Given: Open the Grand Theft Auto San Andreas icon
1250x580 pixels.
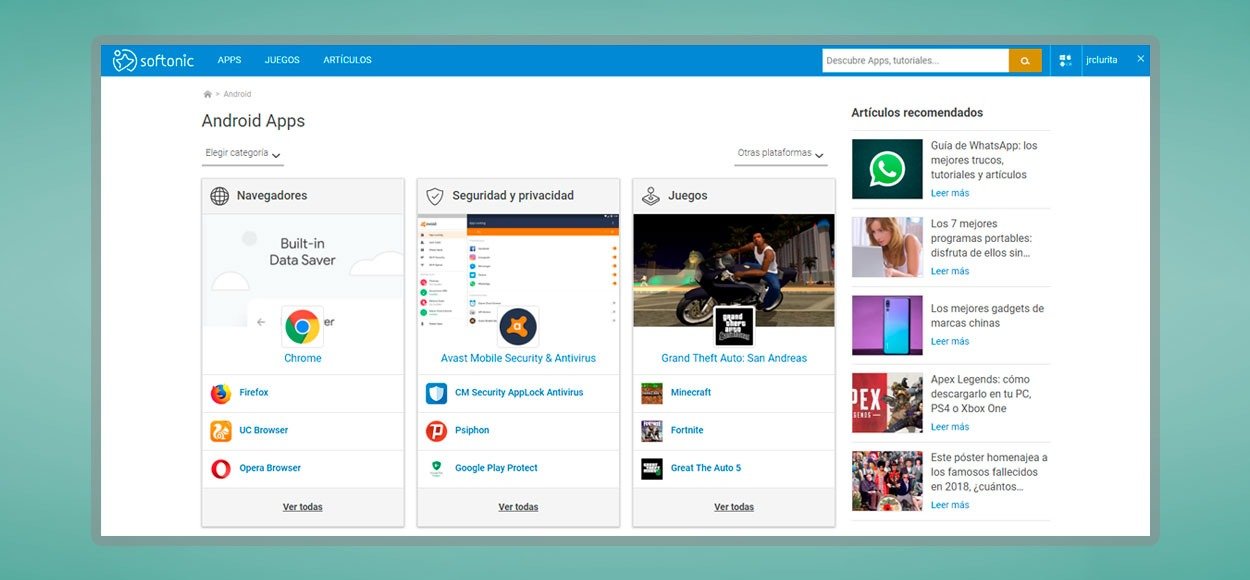Looking at the screenshot, I should pyautogui.click(x=734, y=327).
